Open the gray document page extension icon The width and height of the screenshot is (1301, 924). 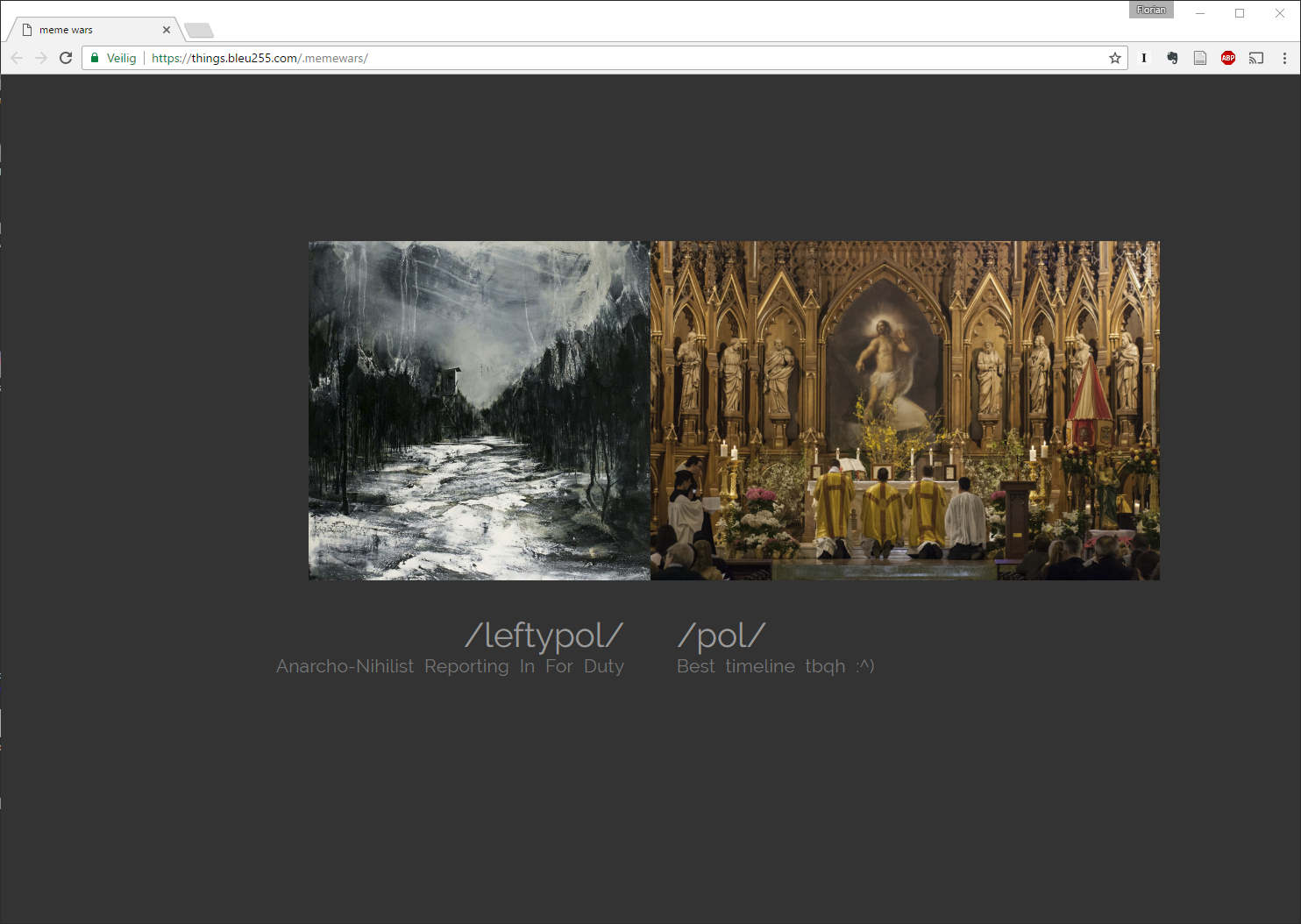(x=1200, y=58)
